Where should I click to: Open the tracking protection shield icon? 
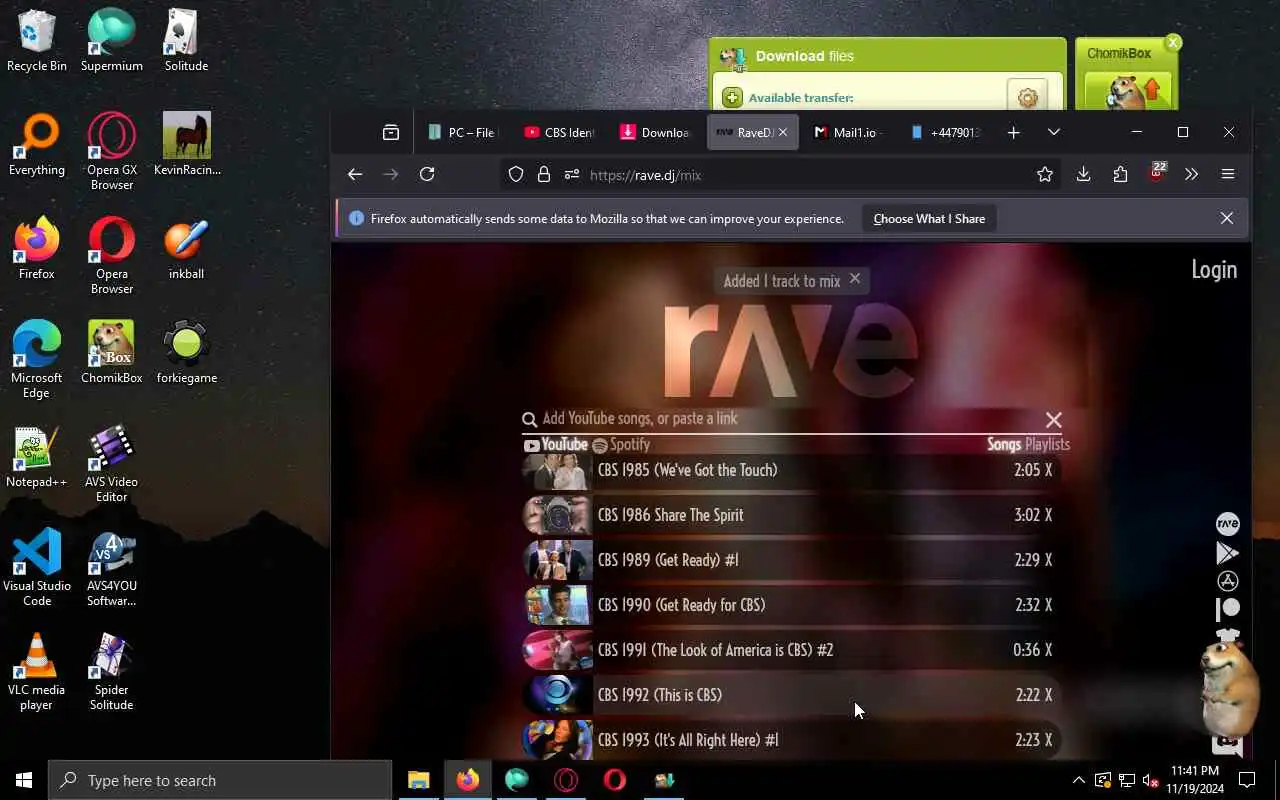516,174
